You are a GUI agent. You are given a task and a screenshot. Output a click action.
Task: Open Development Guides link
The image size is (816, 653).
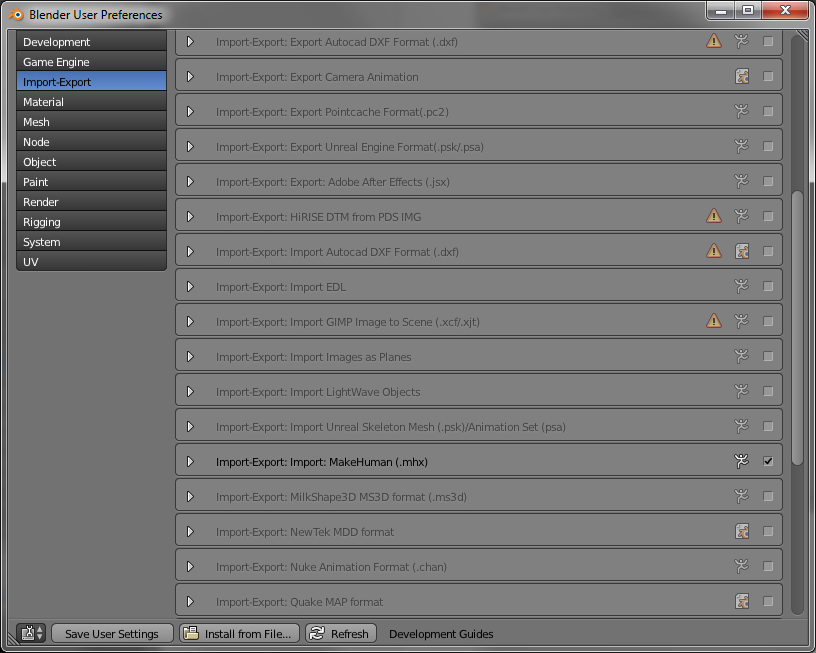[x=441, y=634]
